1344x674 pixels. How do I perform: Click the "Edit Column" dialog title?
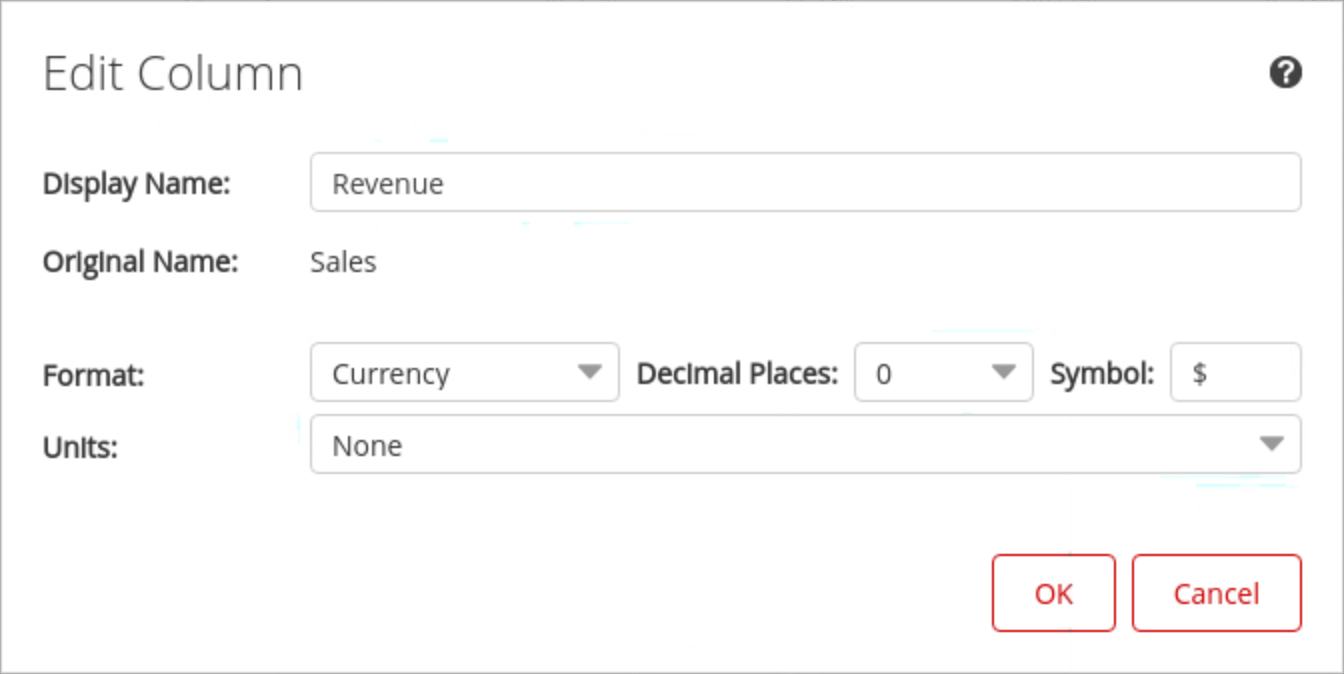coord(172,74)
